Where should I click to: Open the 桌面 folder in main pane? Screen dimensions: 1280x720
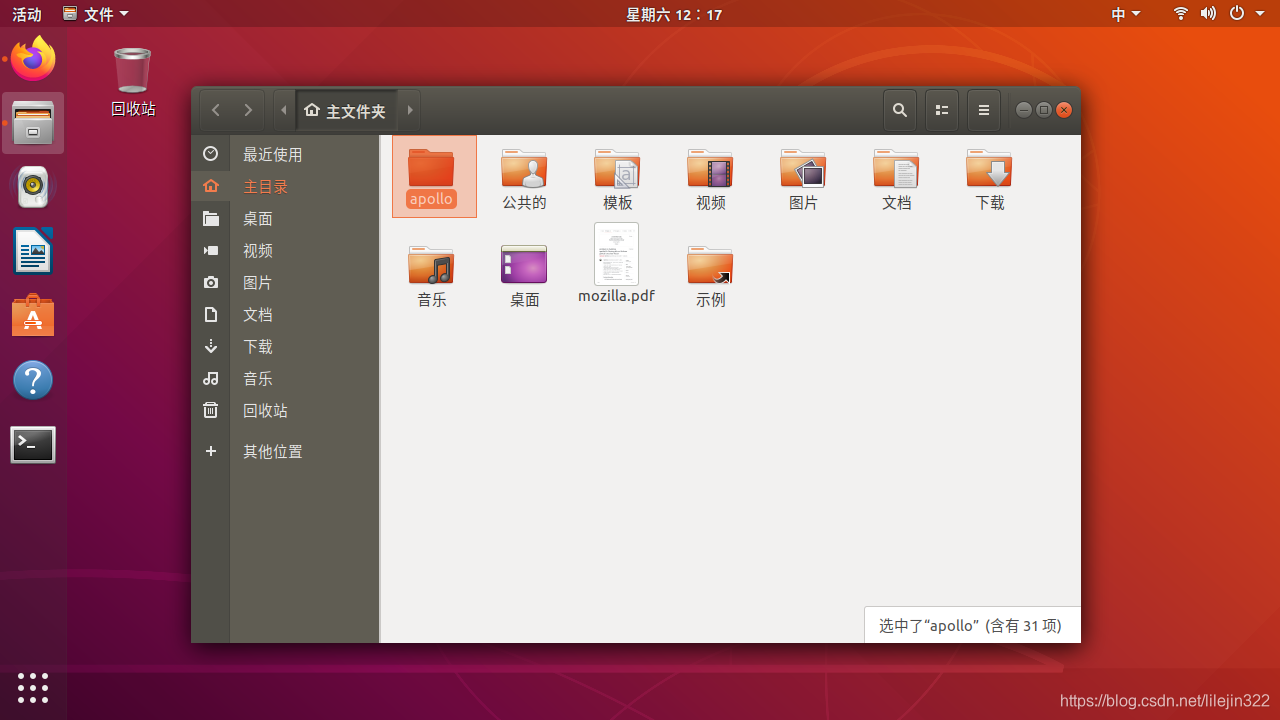pos(524,265)
